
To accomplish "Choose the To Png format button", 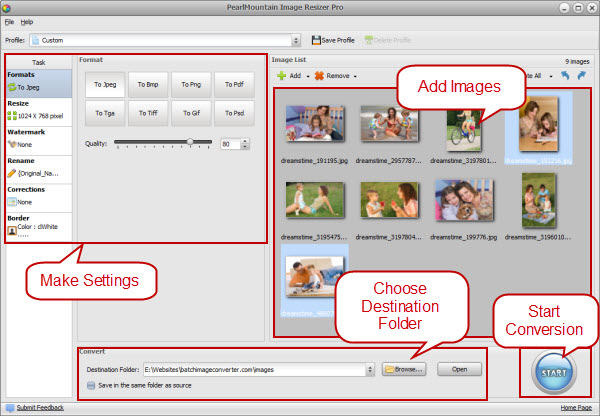I will point(191,85).
